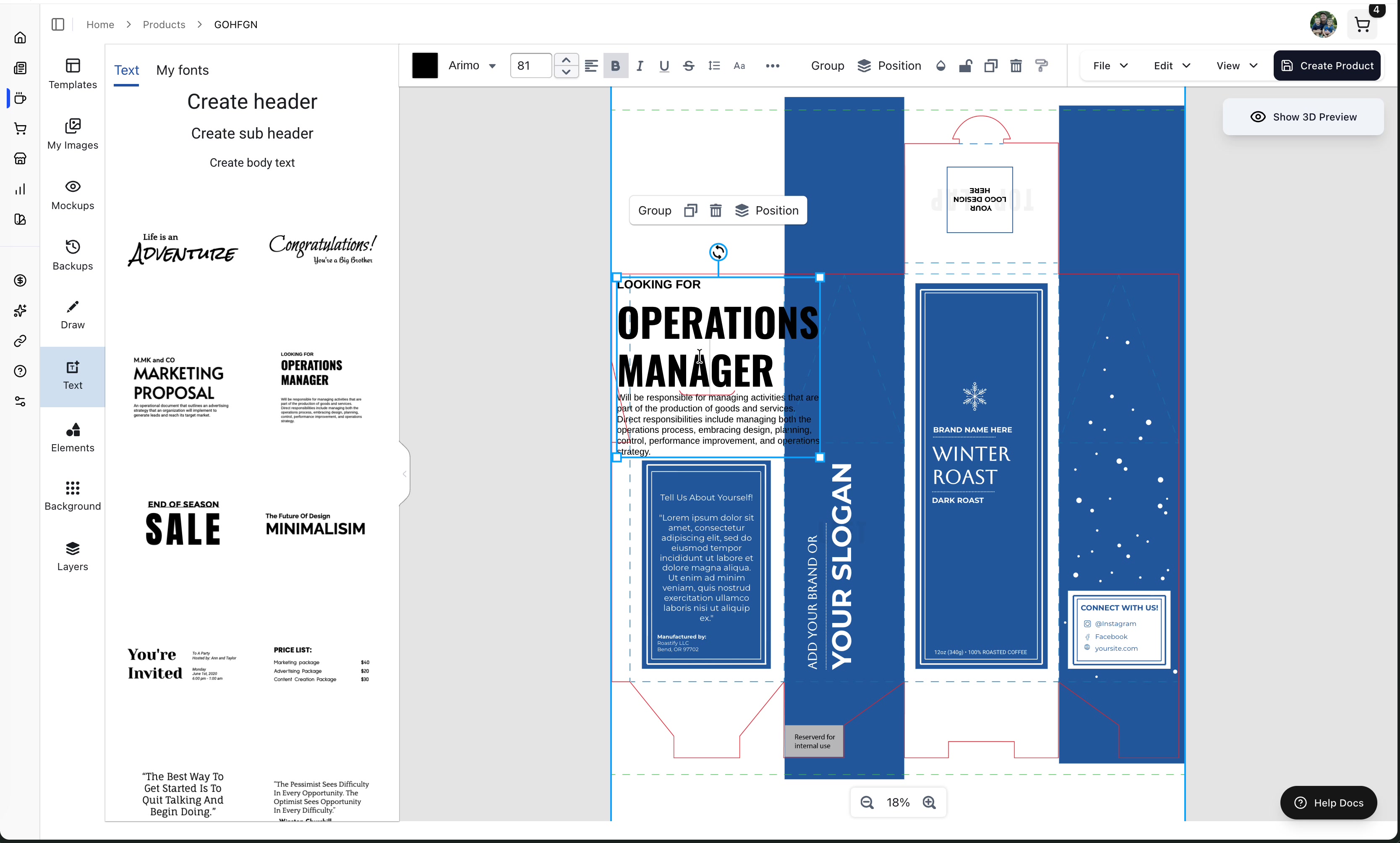Toggle bold formatting
The height and width of the screenshot is (843, 1400).
[x=615, y=66]
